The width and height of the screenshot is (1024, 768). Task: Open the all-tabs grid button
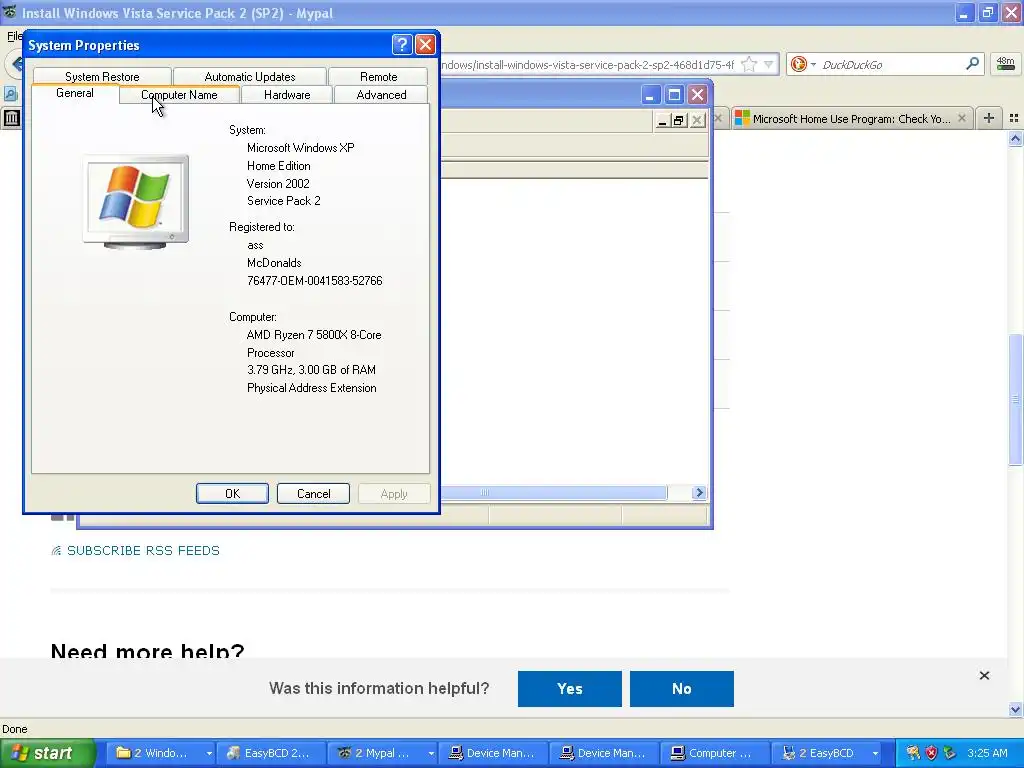coord(1014,118)
